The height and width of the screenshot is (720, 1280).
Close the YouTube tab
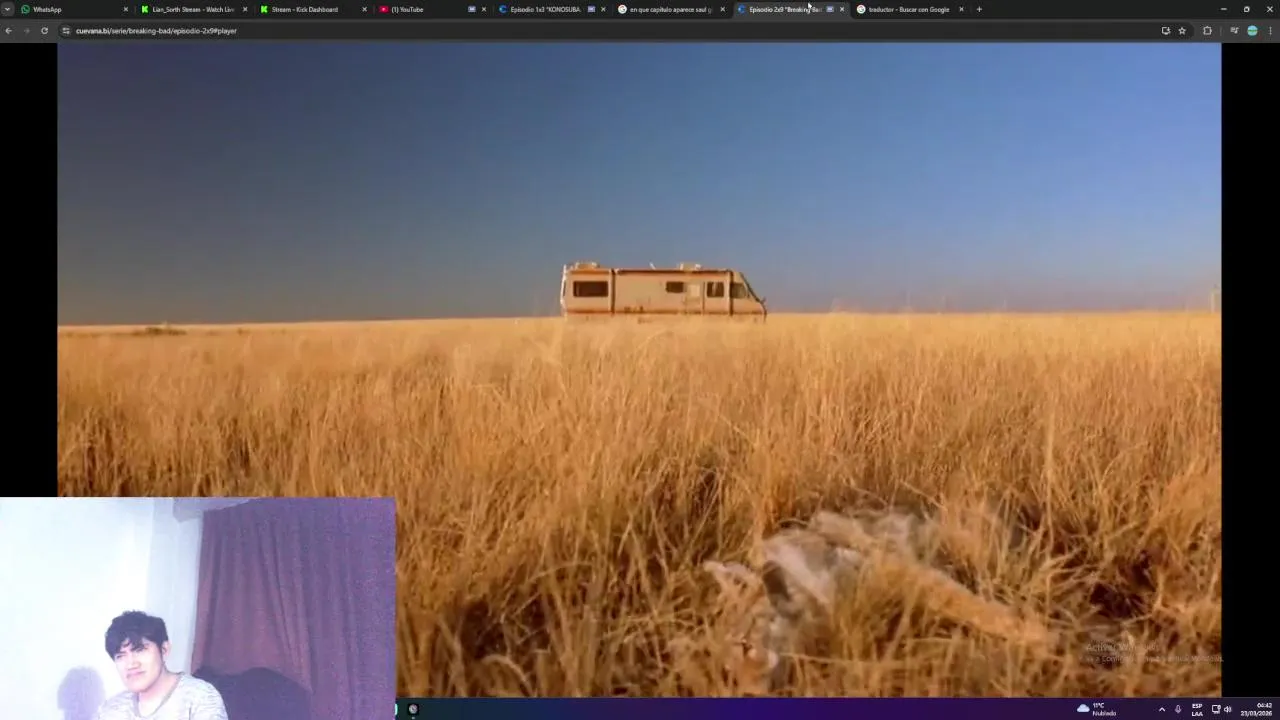point(484,9)
